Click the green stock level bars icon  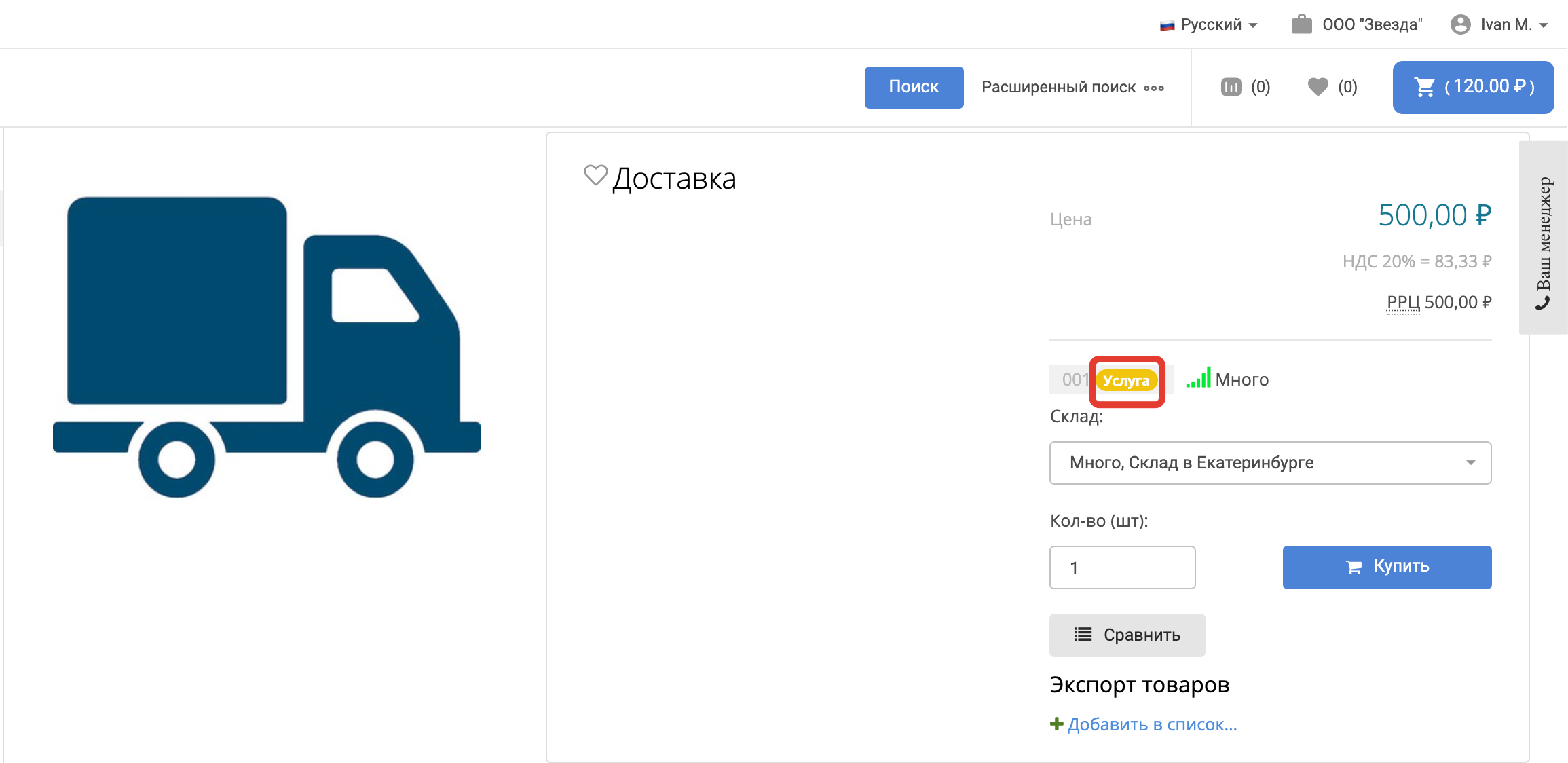[1199, 378]
